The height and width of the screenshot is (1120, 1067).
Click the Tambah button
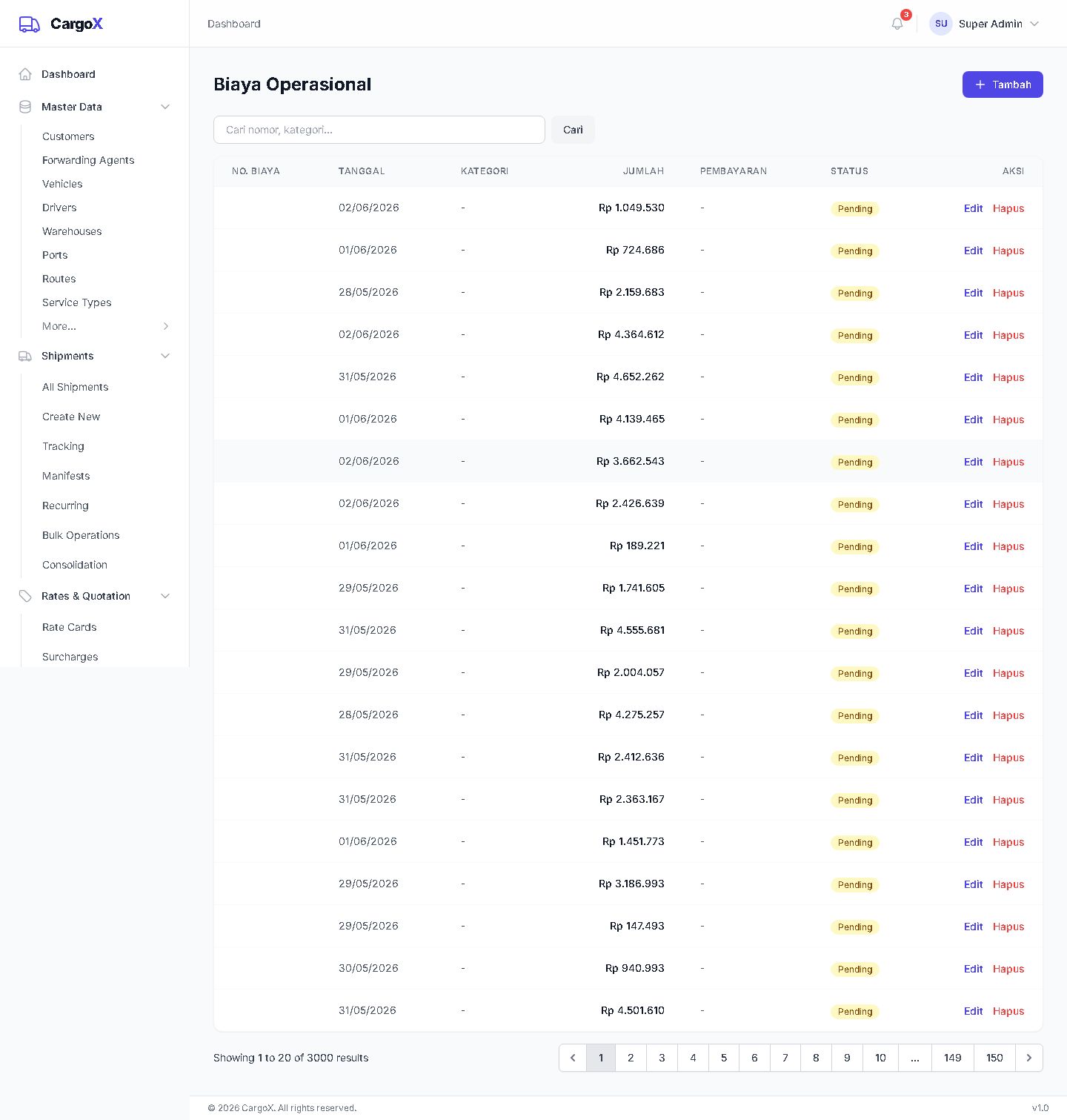point(1003,85)
